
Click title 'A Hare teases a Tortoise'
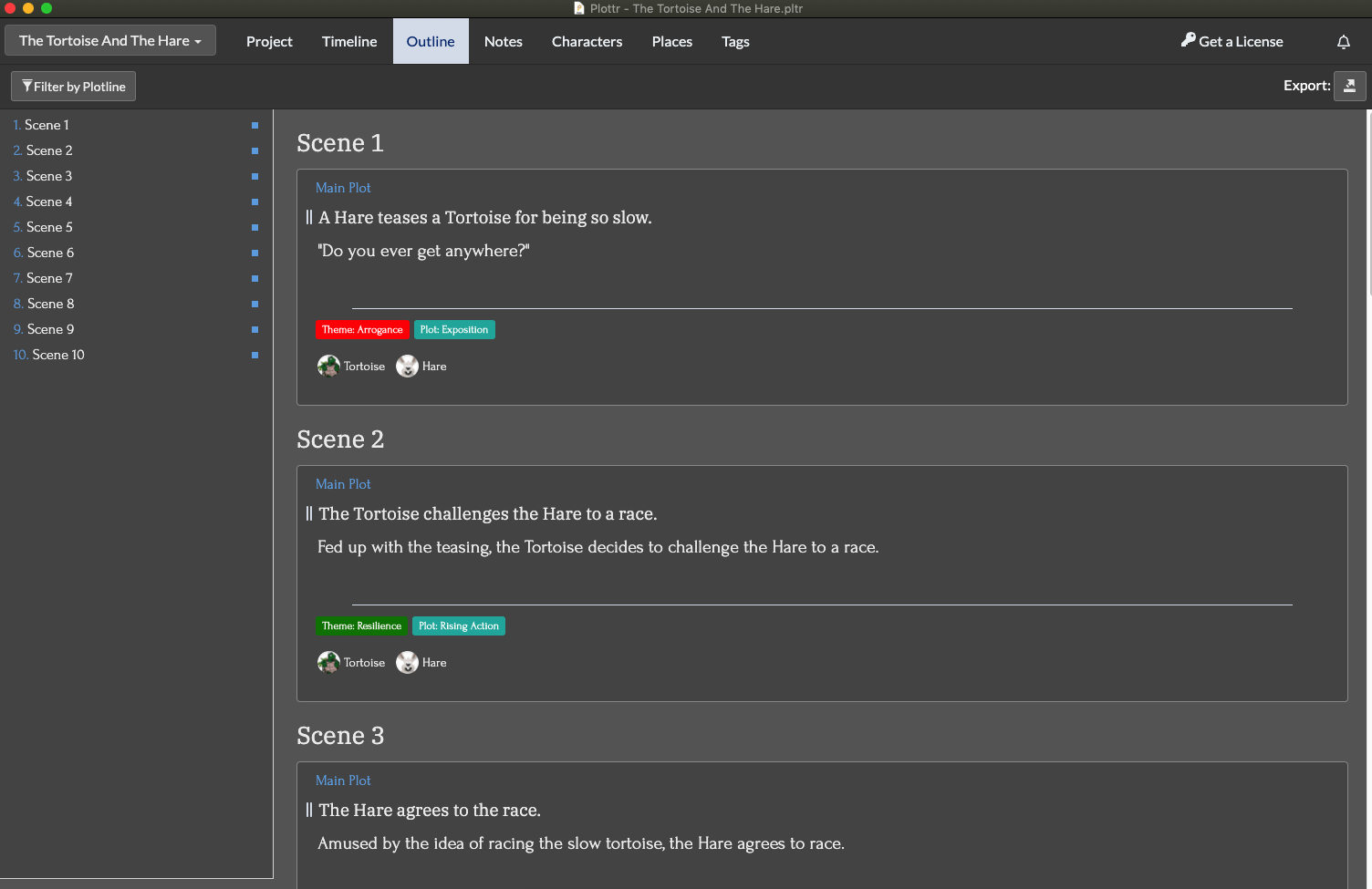485,217
